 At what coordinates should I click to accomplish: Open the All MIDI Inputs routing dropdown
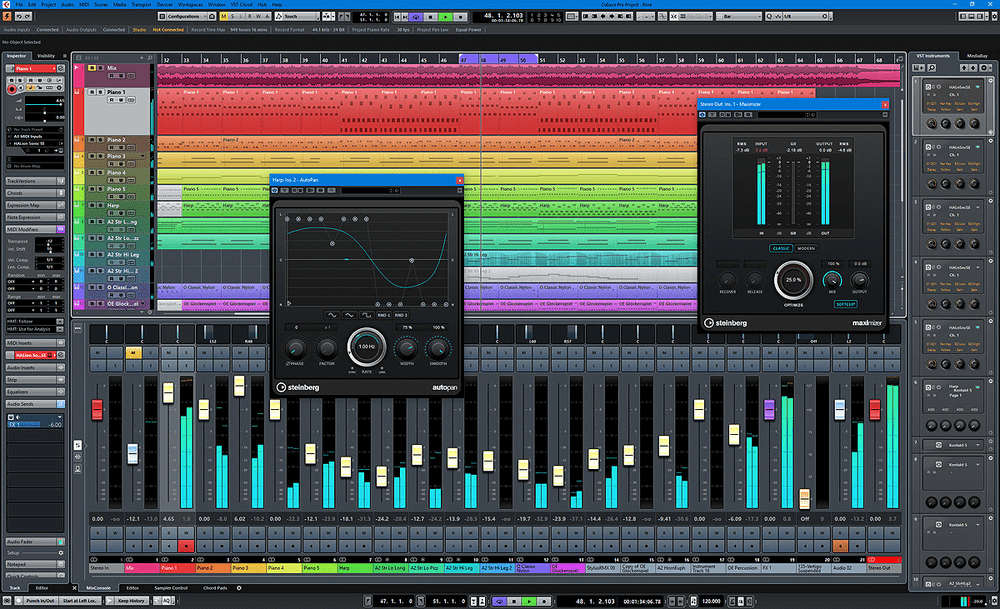[30, 135]
